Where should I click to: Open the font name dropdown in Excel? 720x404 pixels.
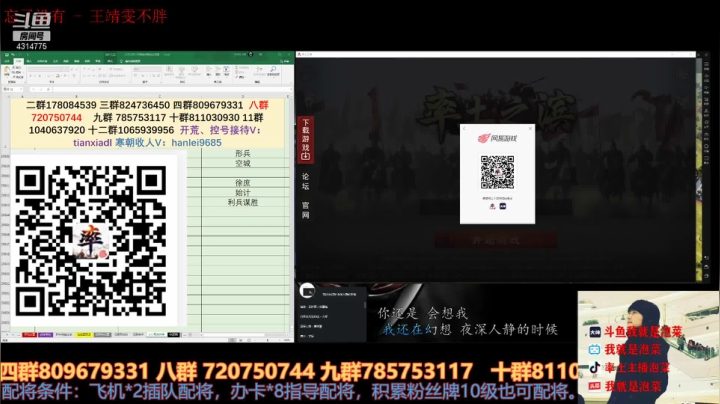[48, 69]
